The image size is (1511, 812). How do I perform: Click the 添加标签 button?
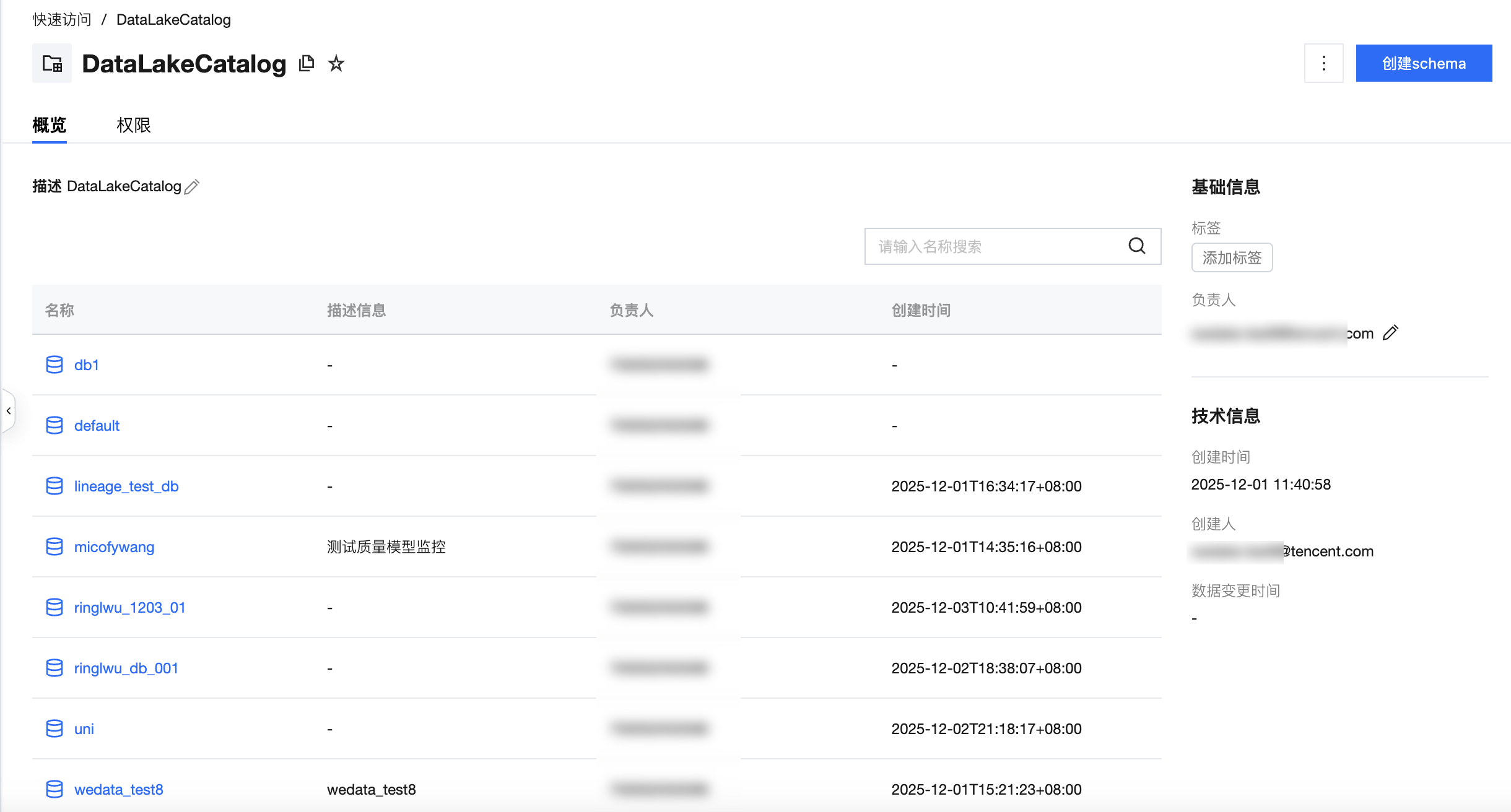[x=1232, y=257]
